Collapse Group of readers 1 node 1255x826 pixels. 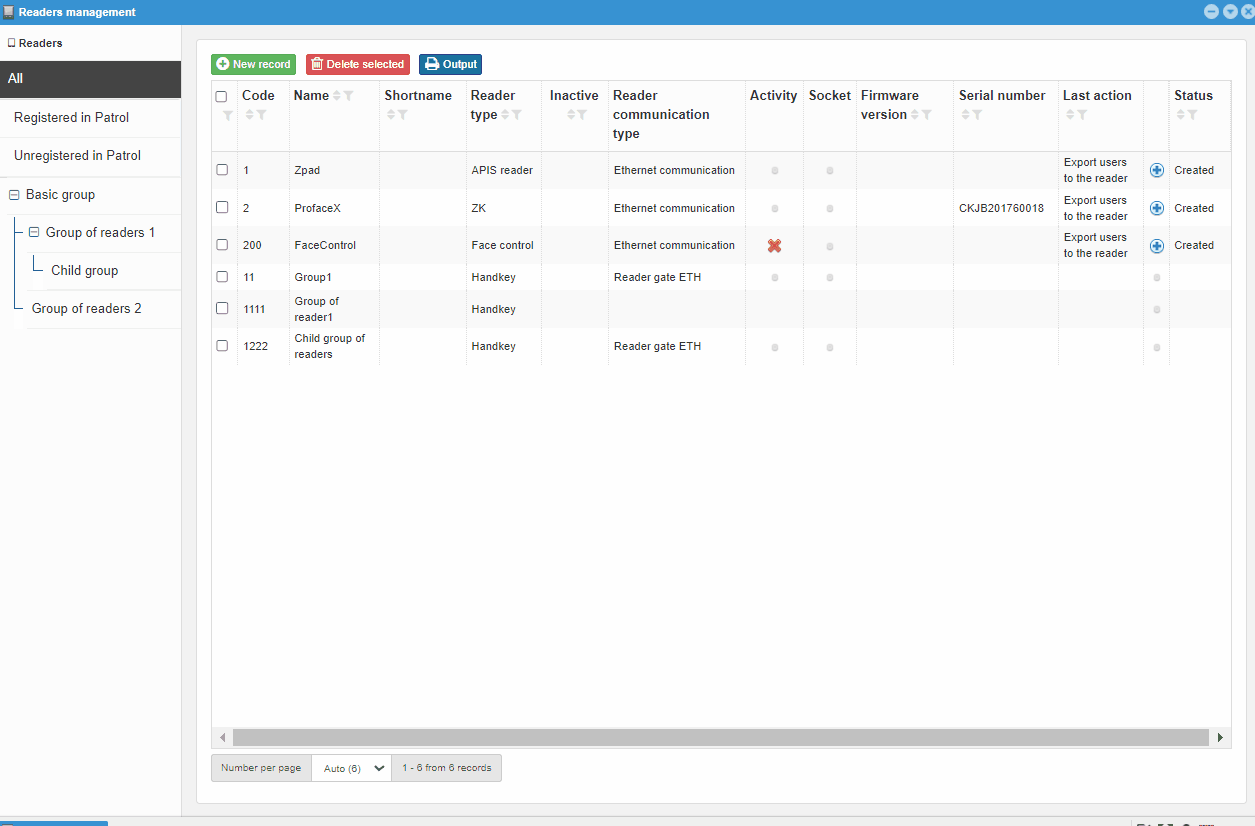point(34,233)
